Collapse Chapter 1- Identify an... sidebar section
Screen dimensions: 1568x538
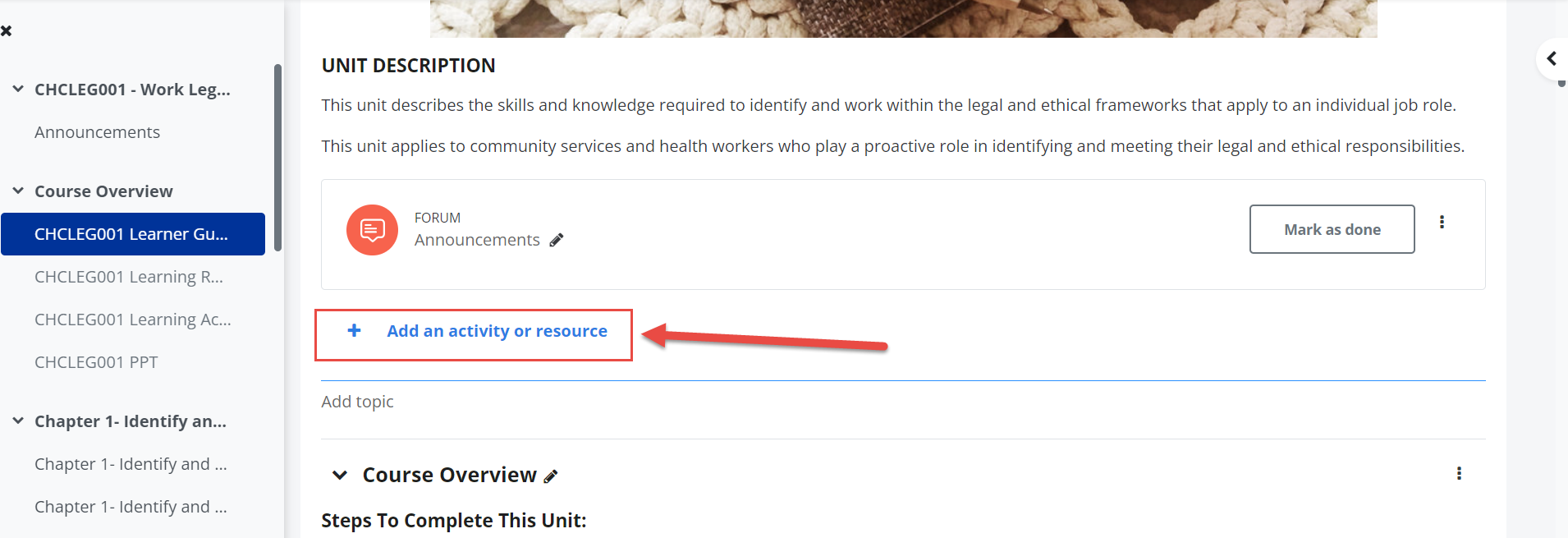(x=18, y=421)
